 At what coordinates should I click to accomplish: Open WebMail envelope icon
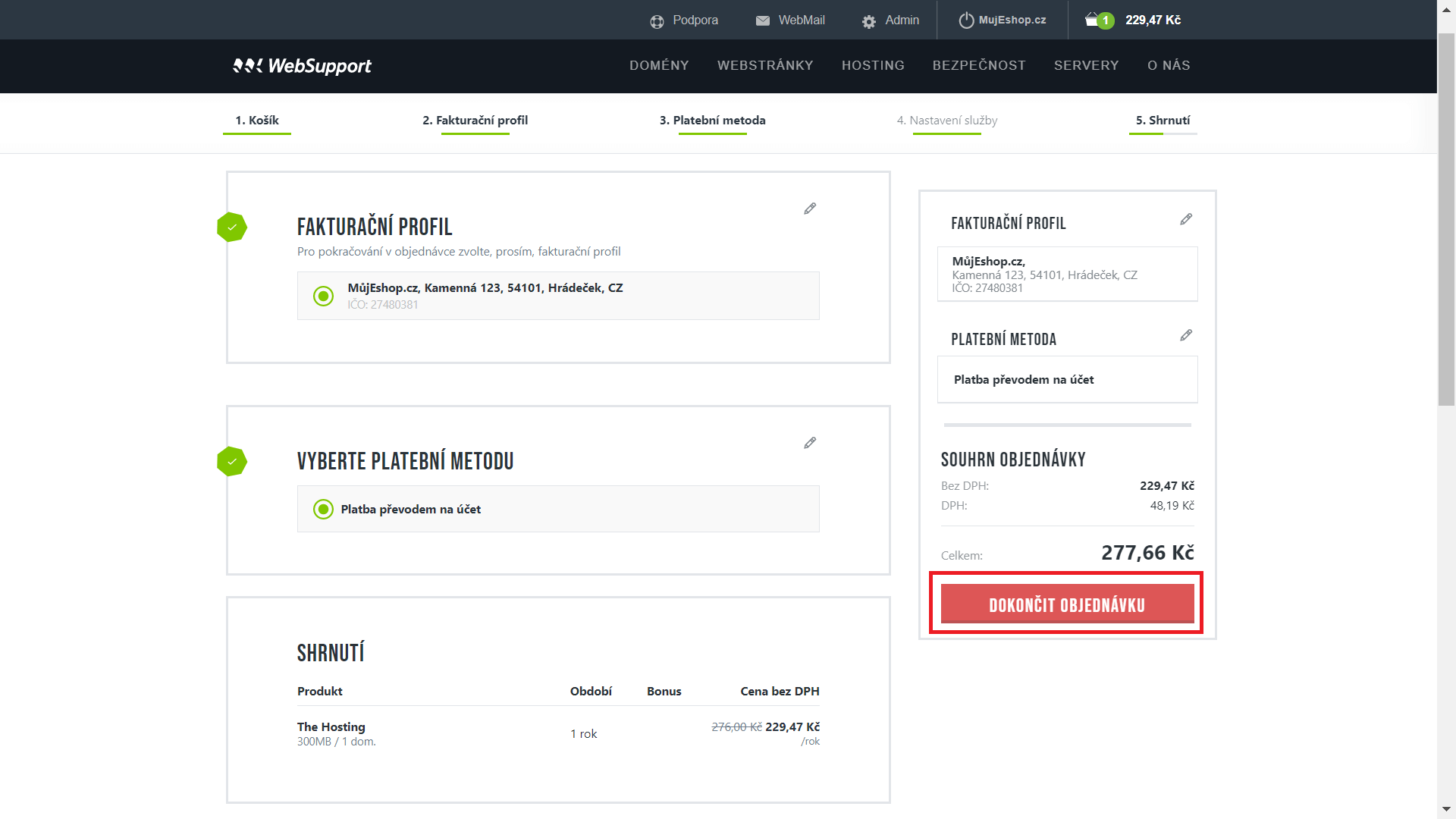pos(762,21)
